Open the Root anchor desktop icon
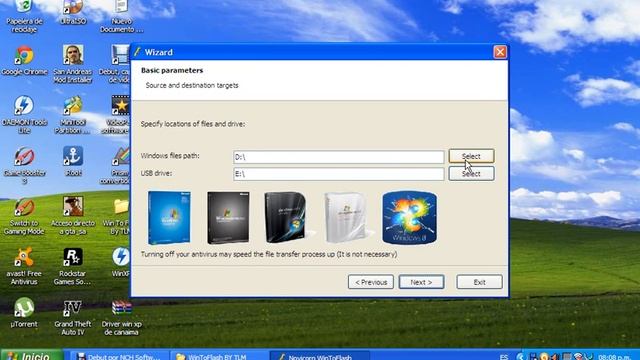Screen dimensions: 640x360 [73, 161]
